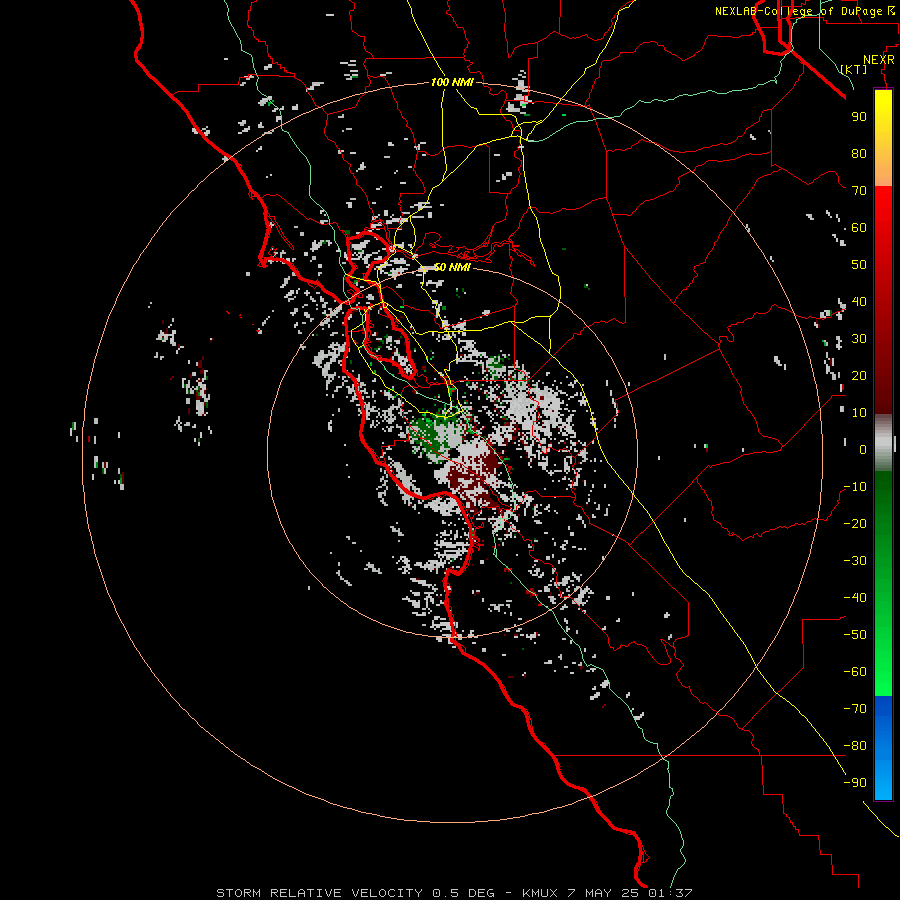The width and height of the screenshot is (900, 900).
Task: Select the -10 value on velocity scale
Action: pyautogui.click(x=855, y=487)
